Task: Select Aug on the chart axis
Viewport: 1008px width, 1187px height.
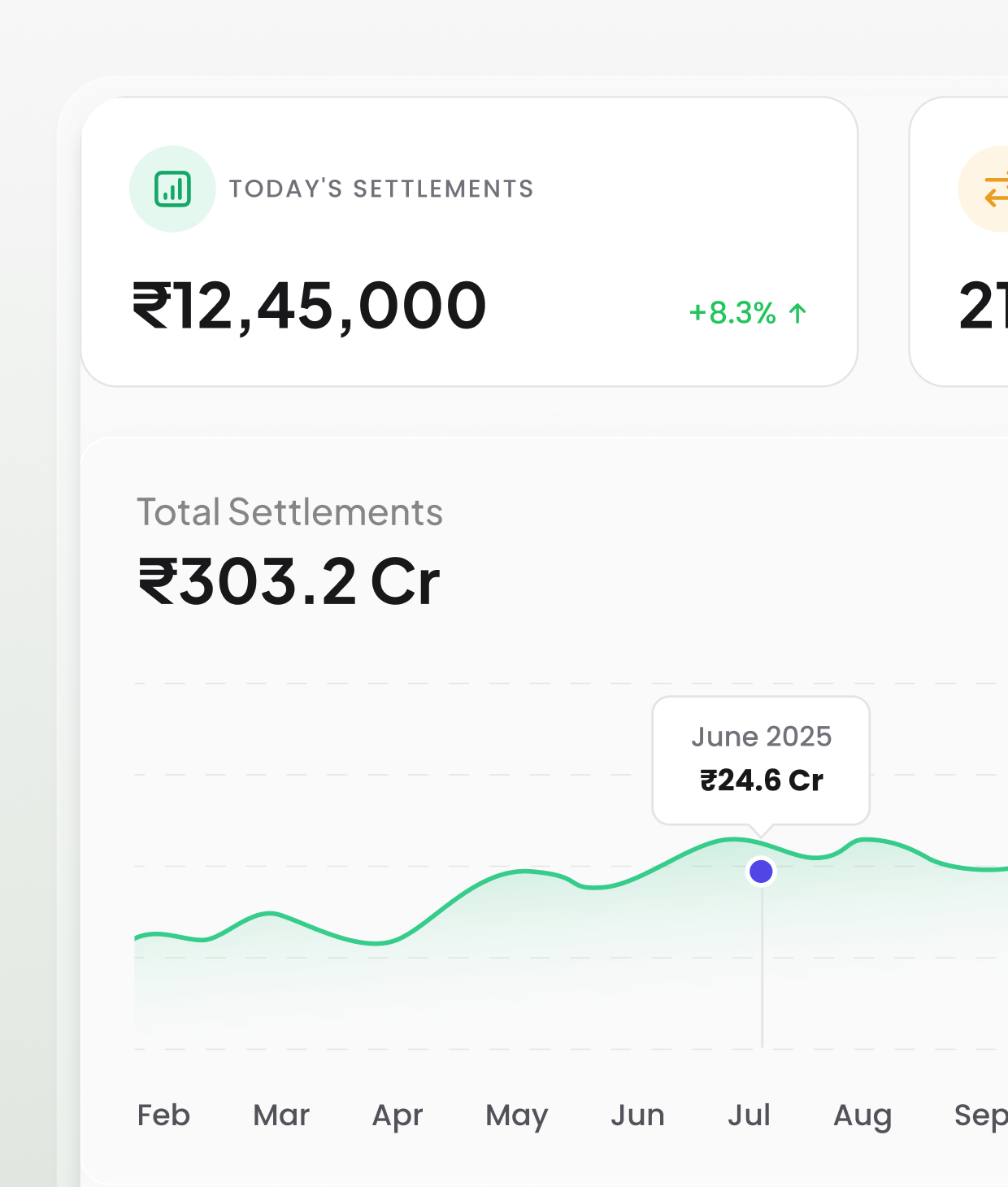Action: point(862,1115)
